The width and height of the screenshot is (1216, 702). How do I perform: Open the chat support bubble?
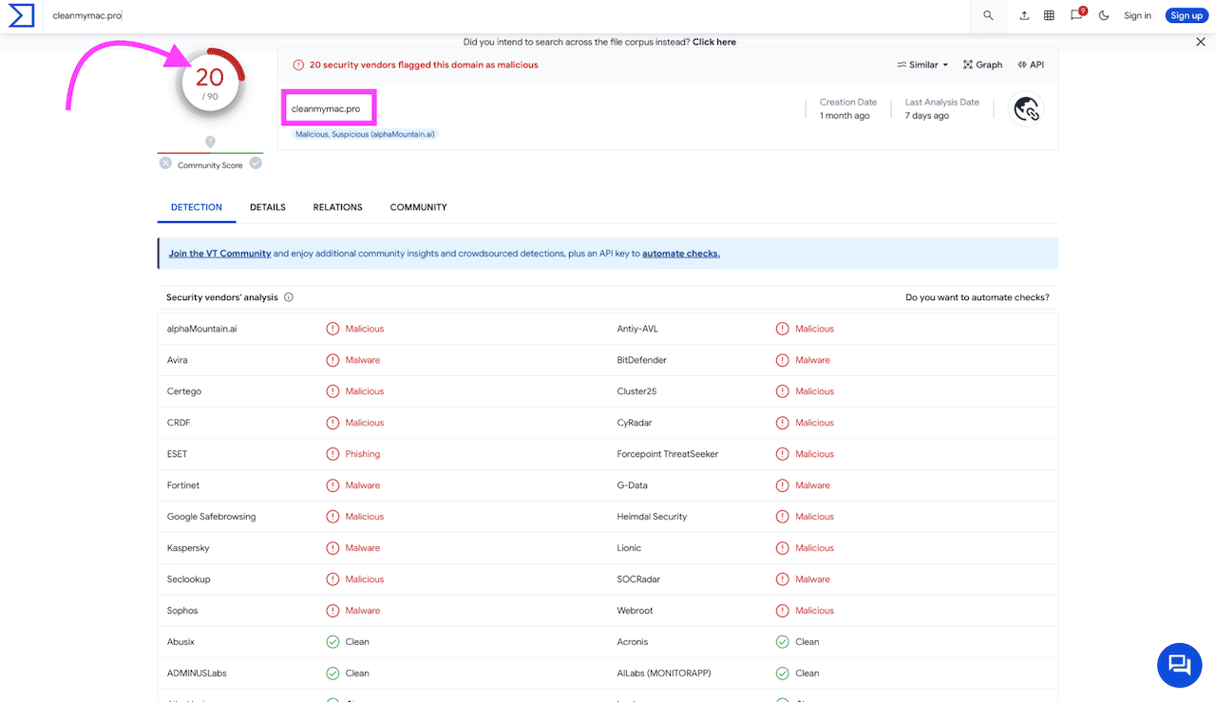point(1179,665)
